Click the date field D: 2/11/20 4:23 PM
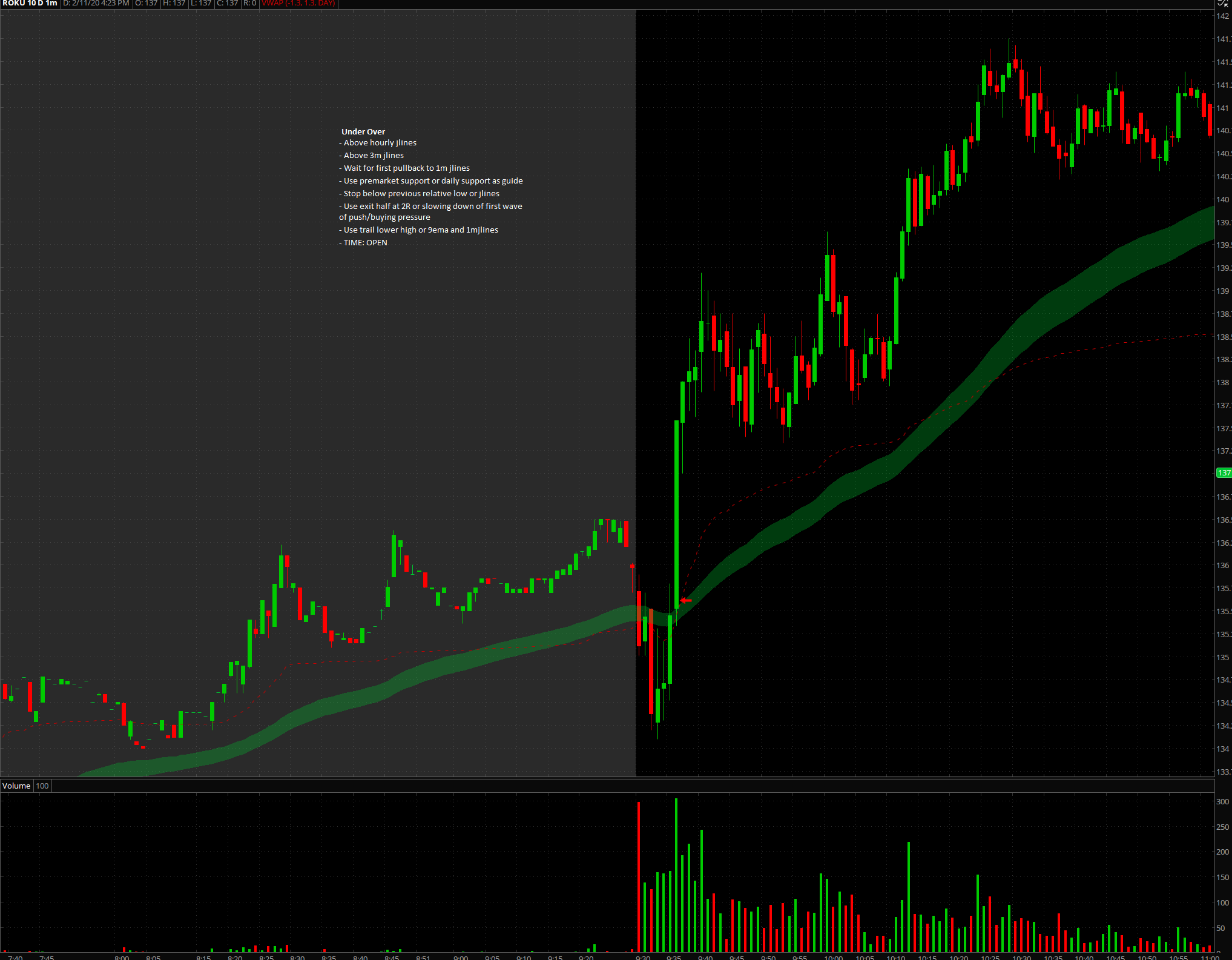 (96, 3)
